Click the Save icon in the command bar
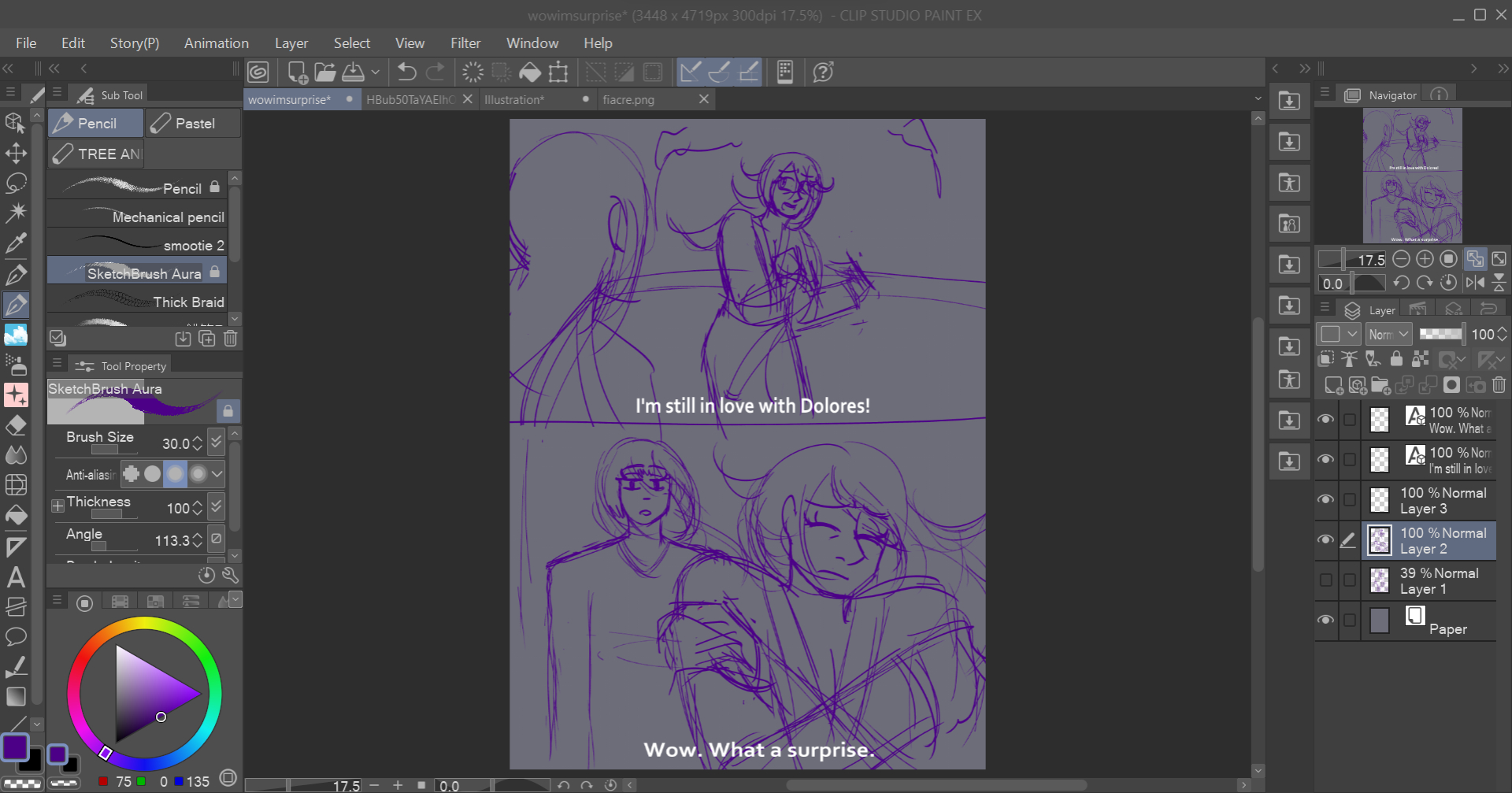 point(354,72)
